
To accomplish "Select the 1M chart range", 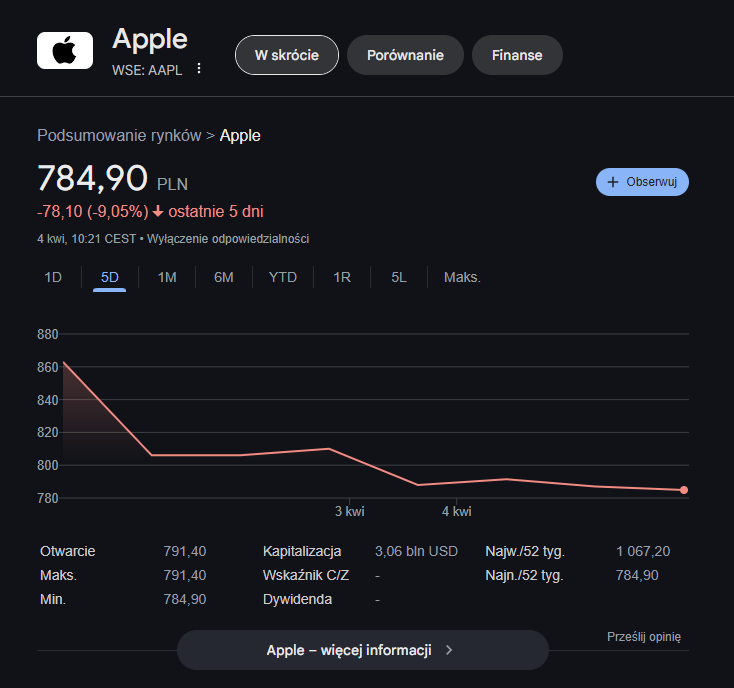I will coord(167,278).
